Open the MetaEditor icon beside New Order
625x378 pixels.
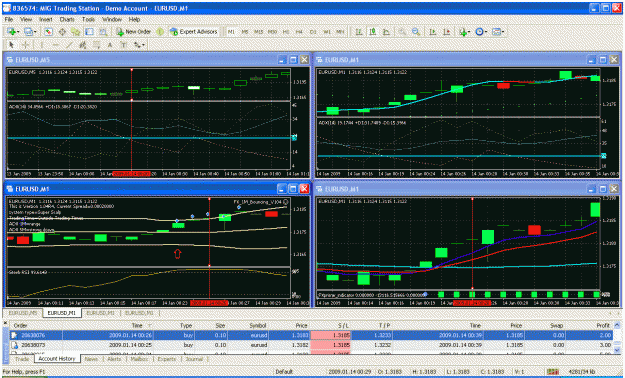click(x=160, y=32)
